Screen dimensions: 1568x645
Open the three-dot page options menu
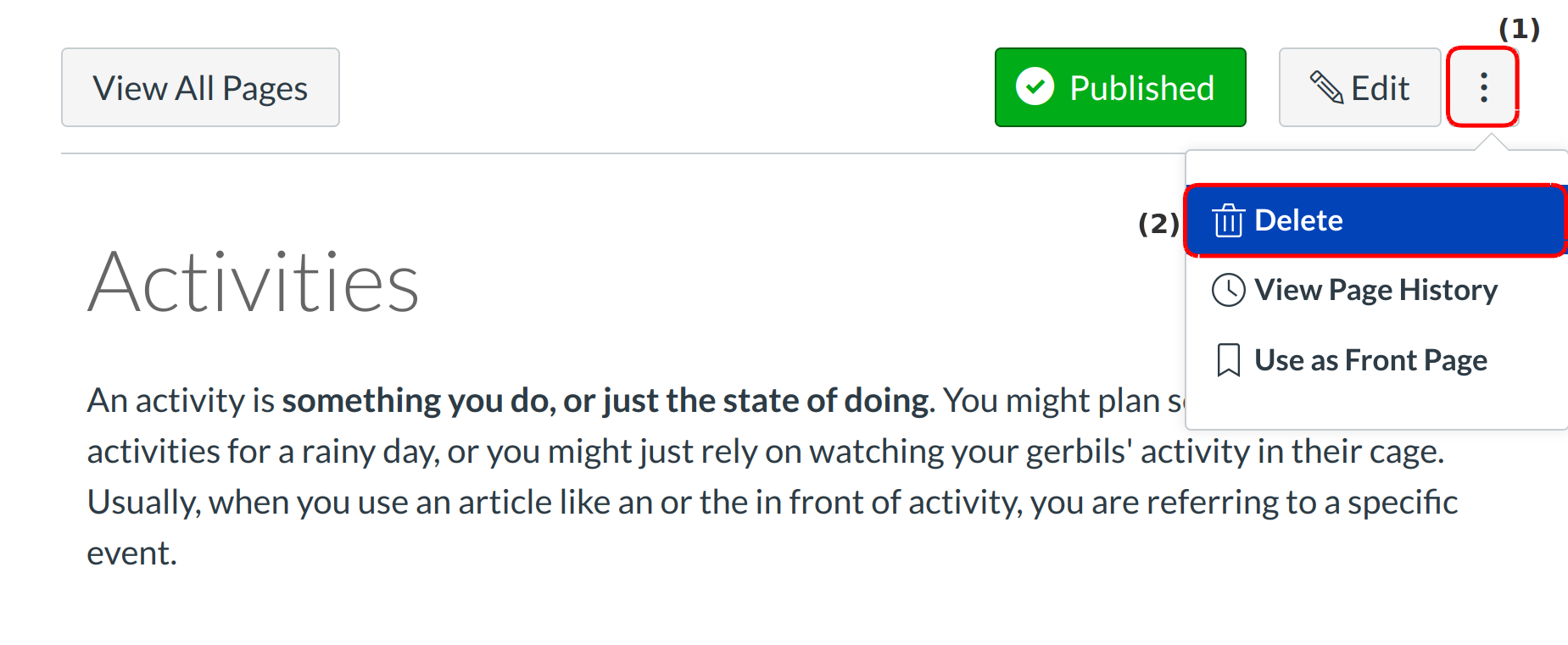tap(1483, 87)
